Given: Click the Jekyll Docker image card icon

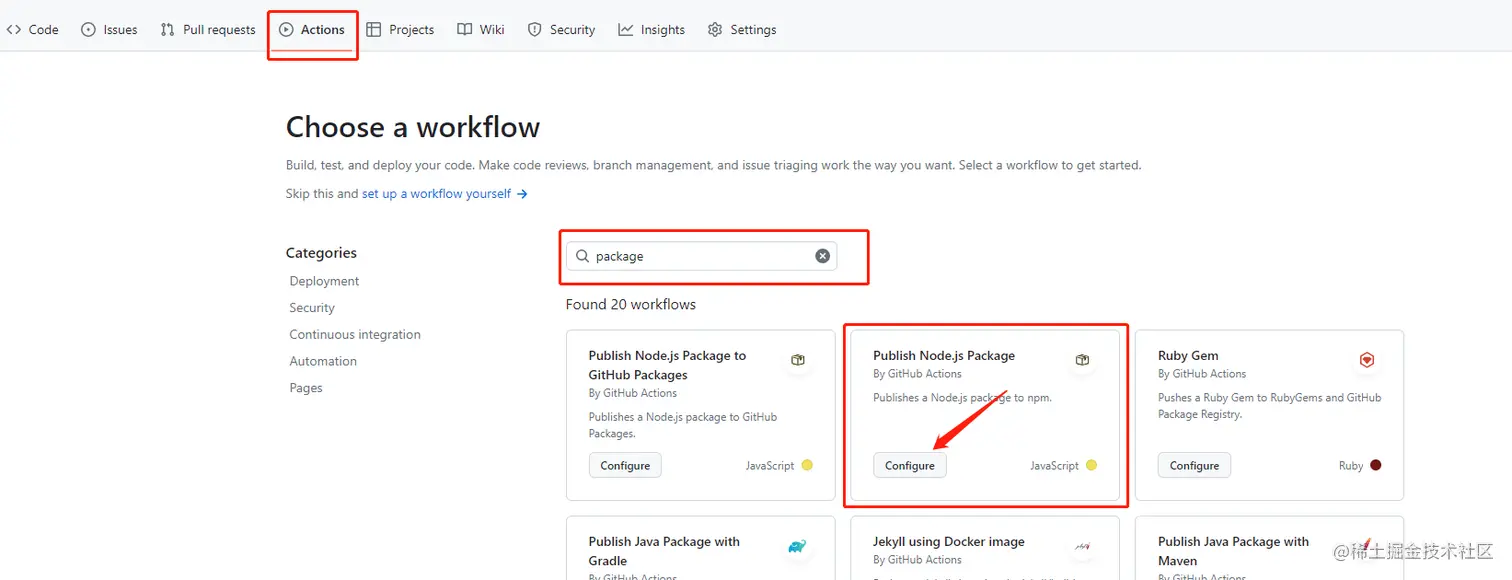Looking at the screenshot, I should pyautogui.click(x=1082, y=546).
